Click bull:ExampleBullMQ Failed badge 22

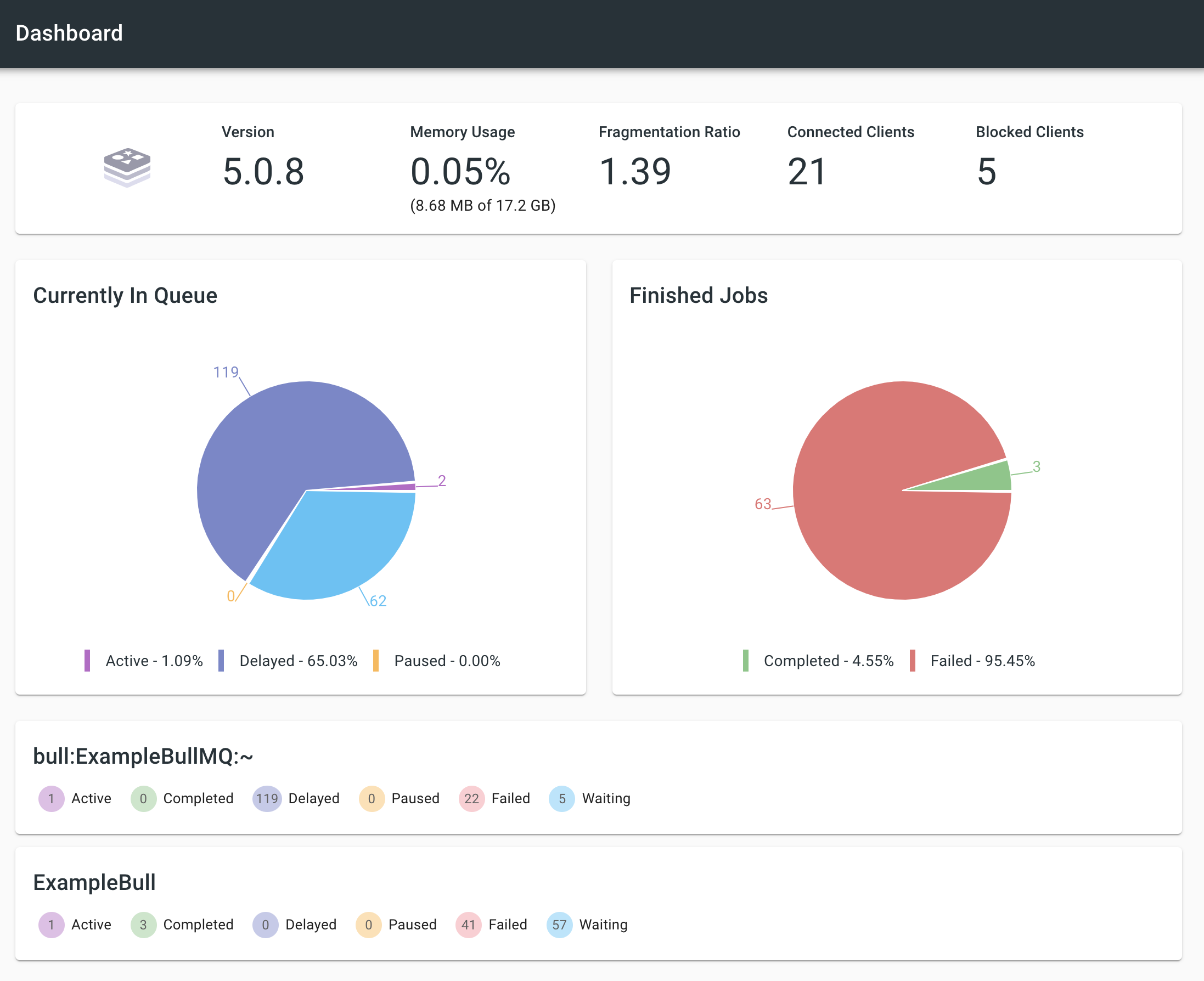pyautogui.click(x=471, y=798)
